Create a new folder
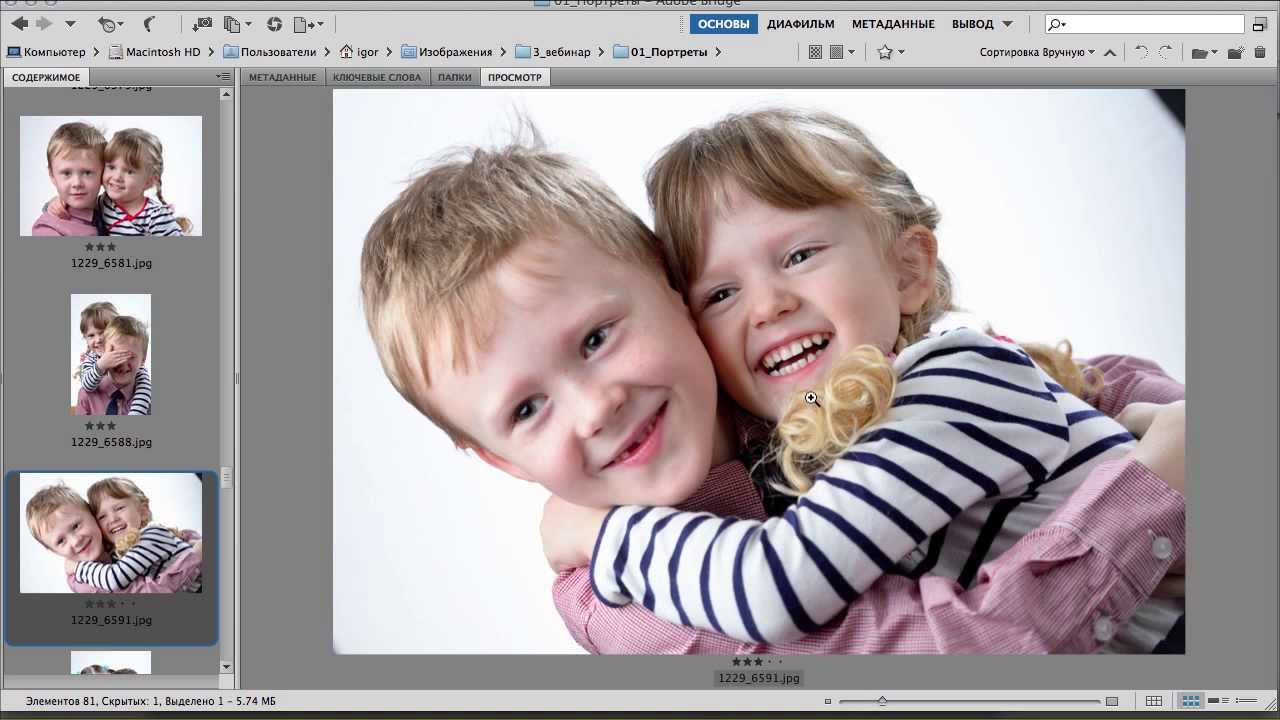Screen dimensions: 1280x720 [1235, 52]
